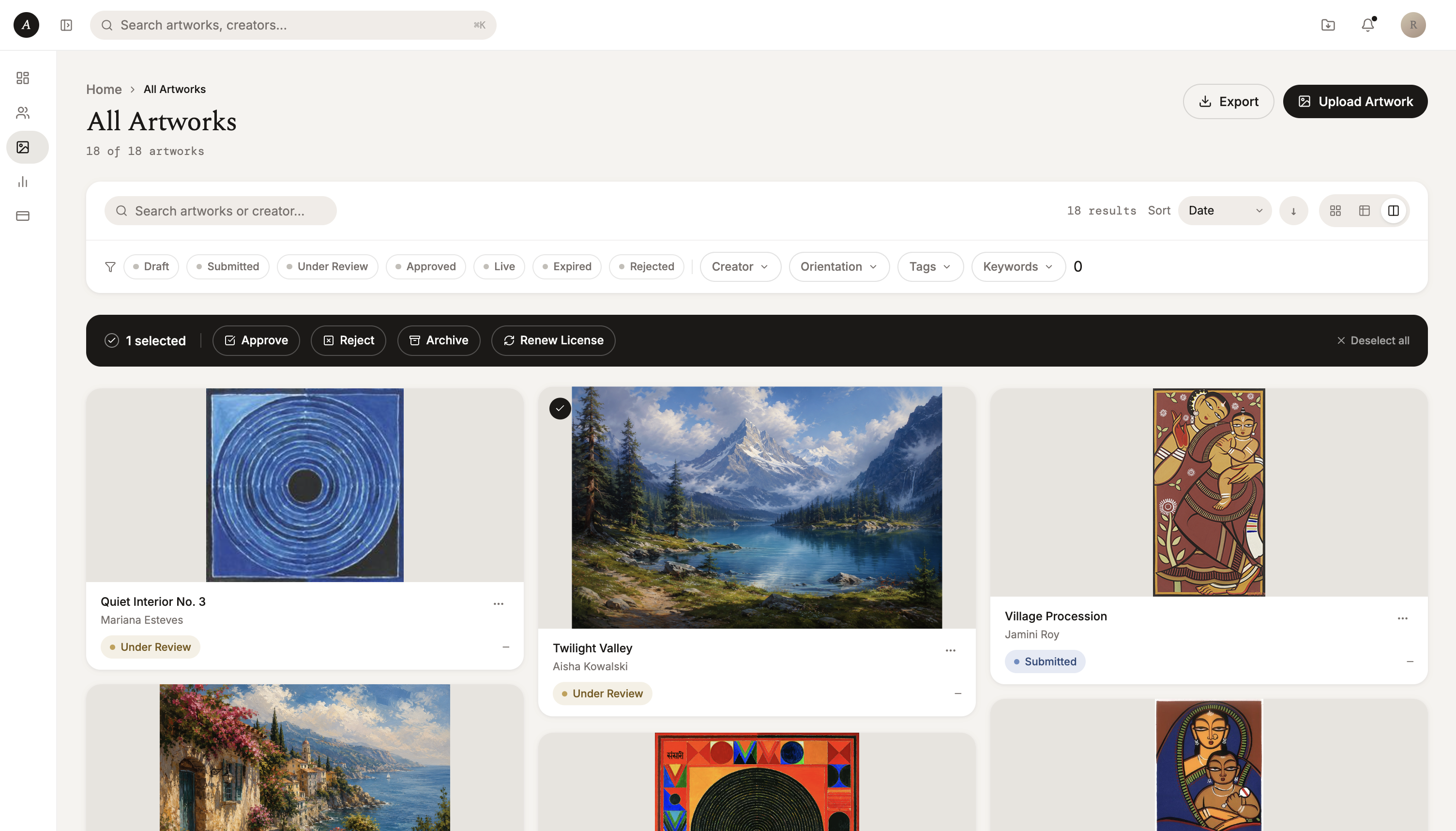The width and height of the screenshot is (1456, 831).
Task: Open more options for Village Procession
Action: click(1402, 618)
